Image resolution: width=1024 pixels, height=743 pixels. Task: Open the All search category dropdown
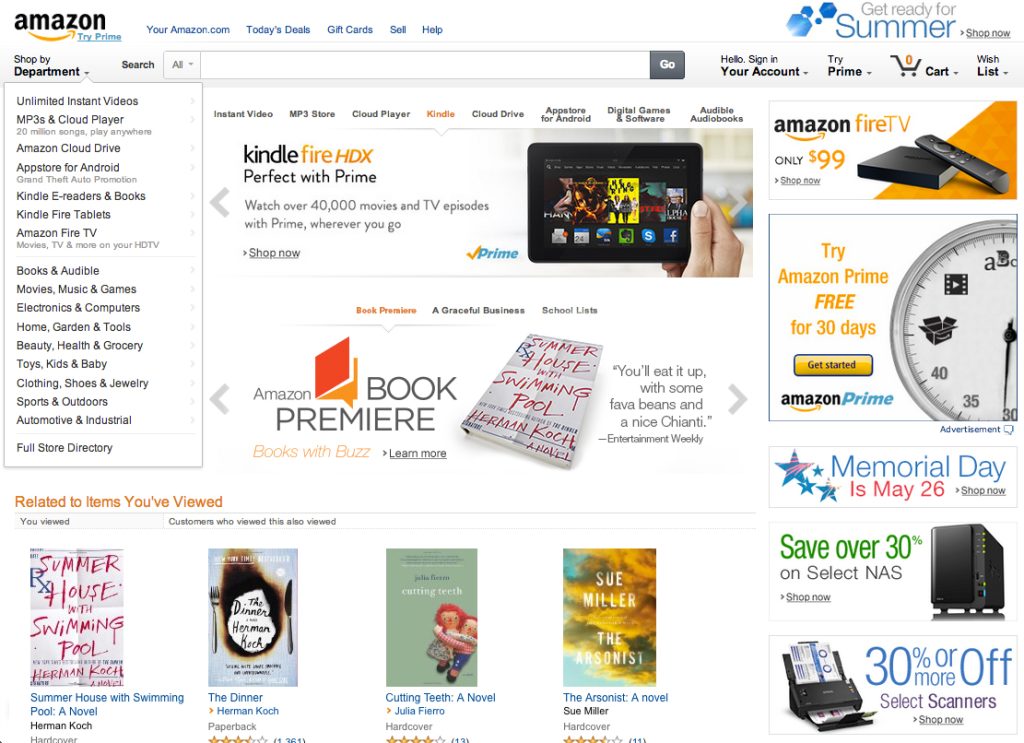[182, 65]
